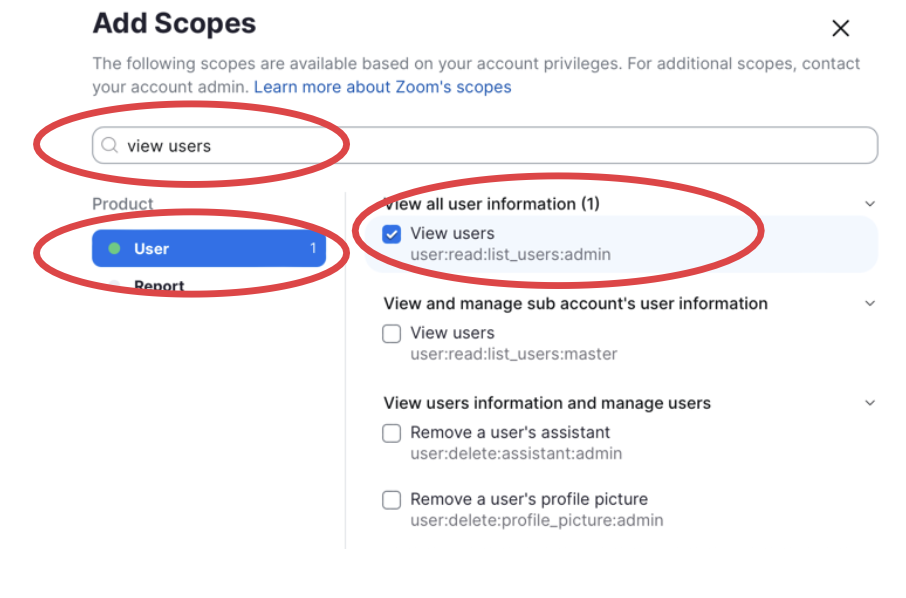Click View and manage sub account's heading
Screen dimensions: 906x598
pyautogui.click(x=575, y=303)
